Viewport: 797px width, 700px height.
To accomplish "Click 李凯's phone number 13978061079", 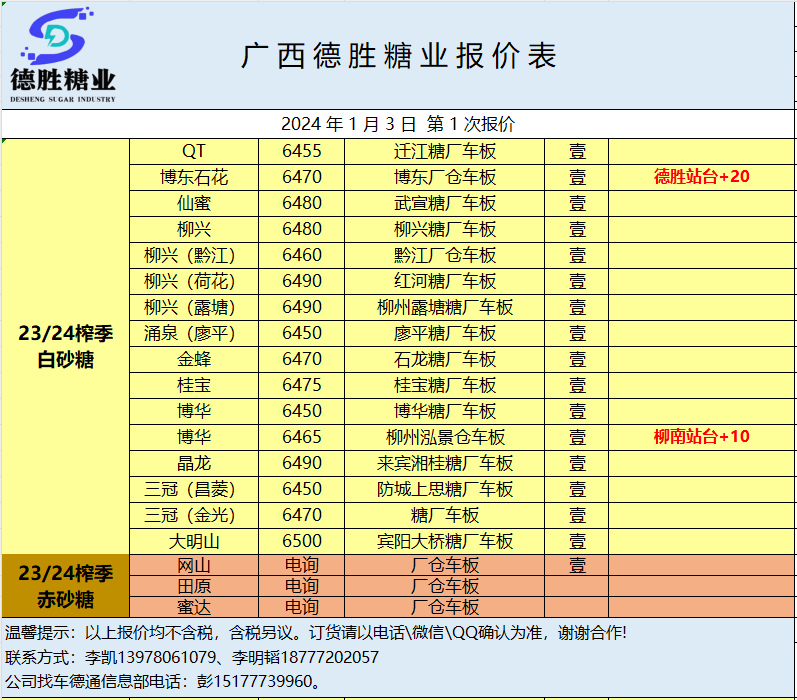I will (x=170, y=657).
